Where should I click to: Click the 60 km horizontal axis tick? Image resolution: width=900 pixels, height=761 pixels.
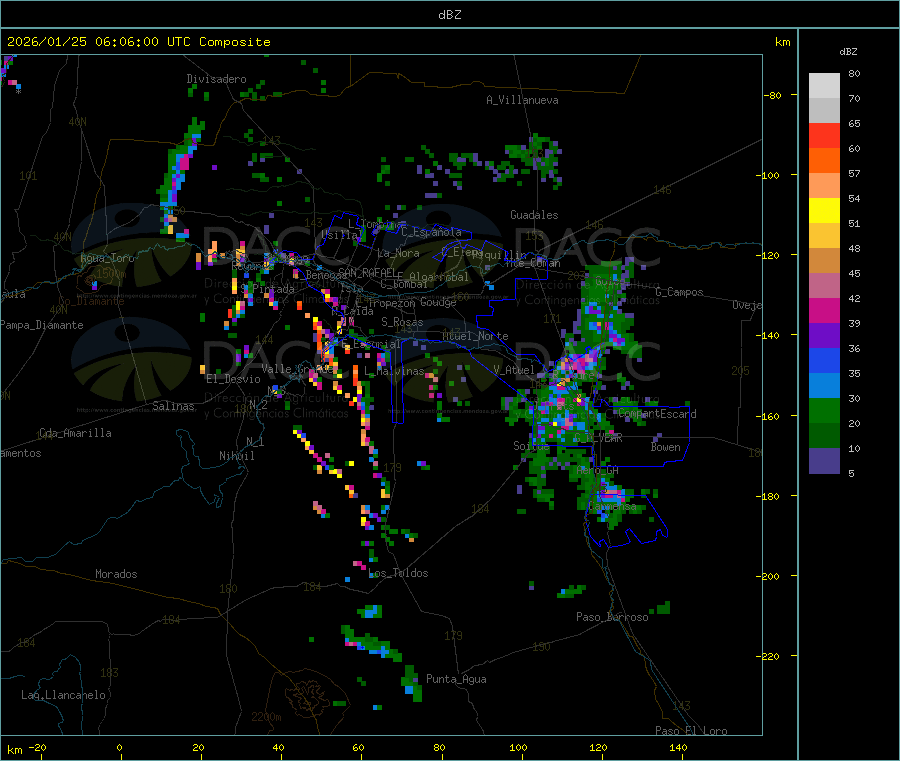[358, 747]
